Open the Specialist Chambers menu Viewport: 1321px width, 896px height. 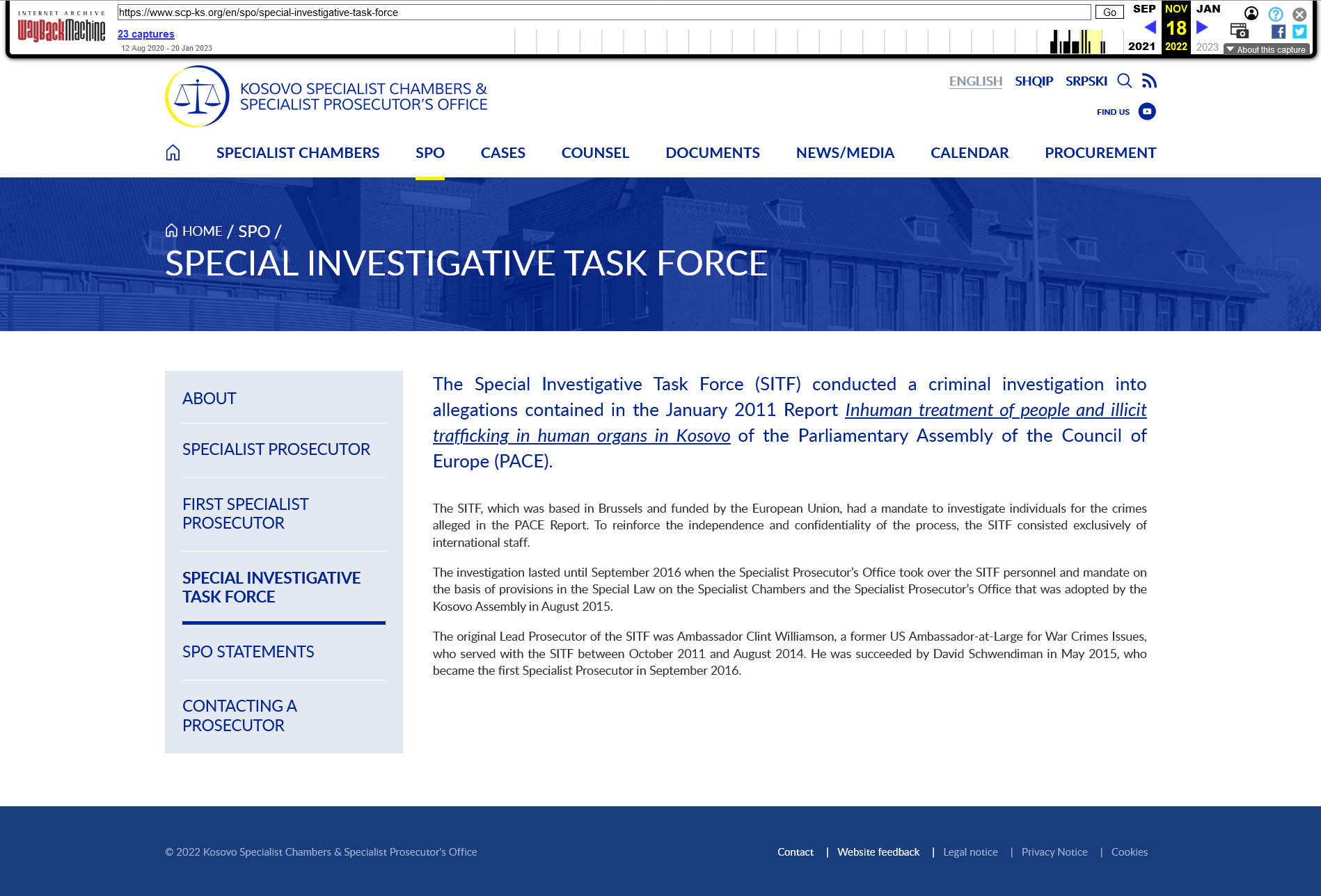(298, 152)
